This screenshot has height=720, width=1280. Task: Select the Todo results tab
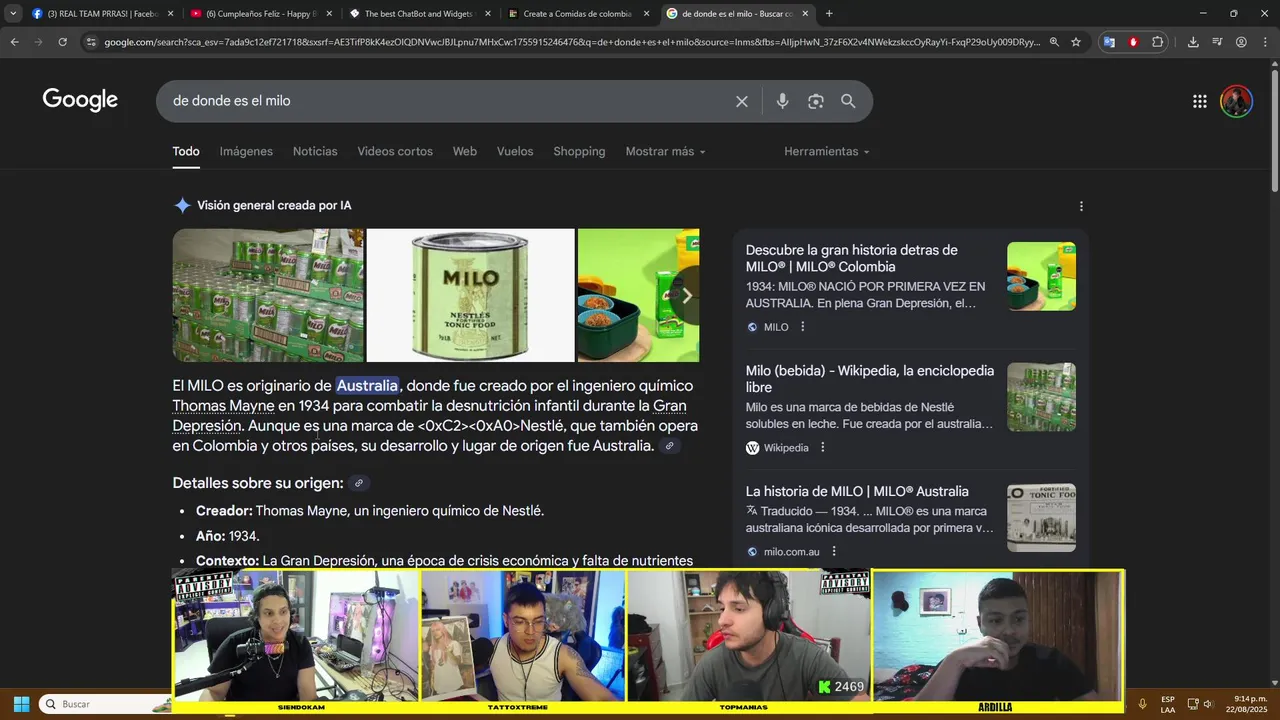pyautogui.click(x=186, y=151)
